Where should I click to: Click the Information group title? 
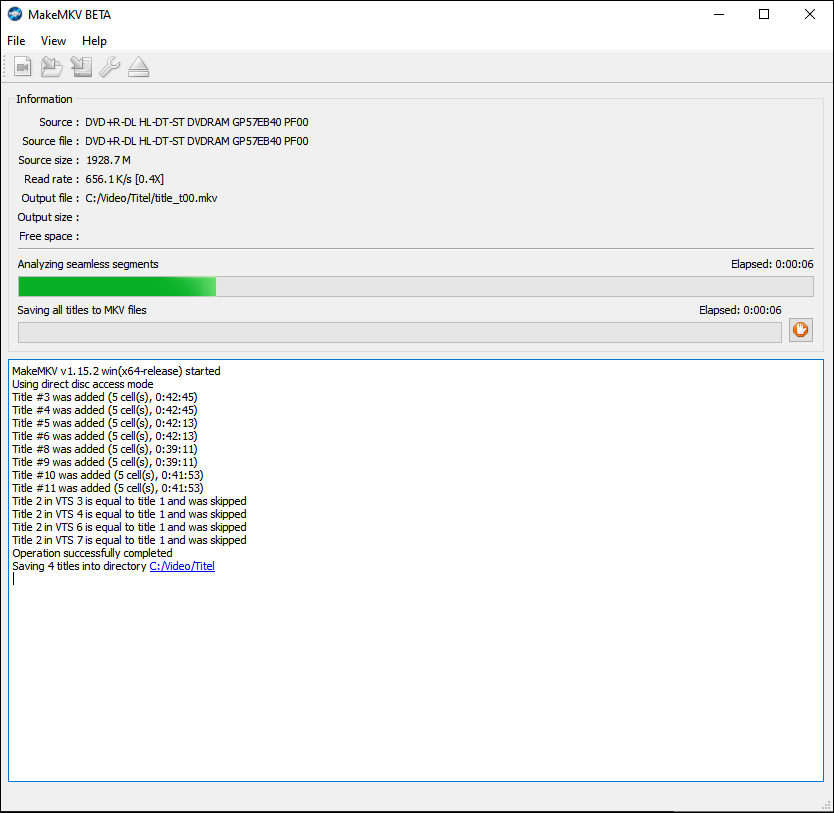tap(44, 99)
